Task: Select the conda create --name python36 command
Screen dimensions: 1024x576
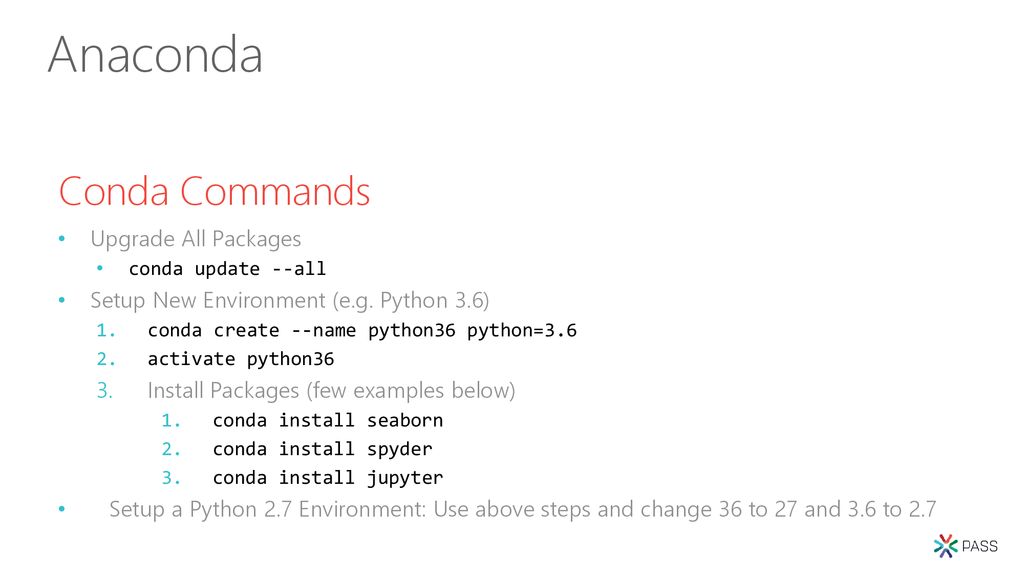Action: click(362, 330)
